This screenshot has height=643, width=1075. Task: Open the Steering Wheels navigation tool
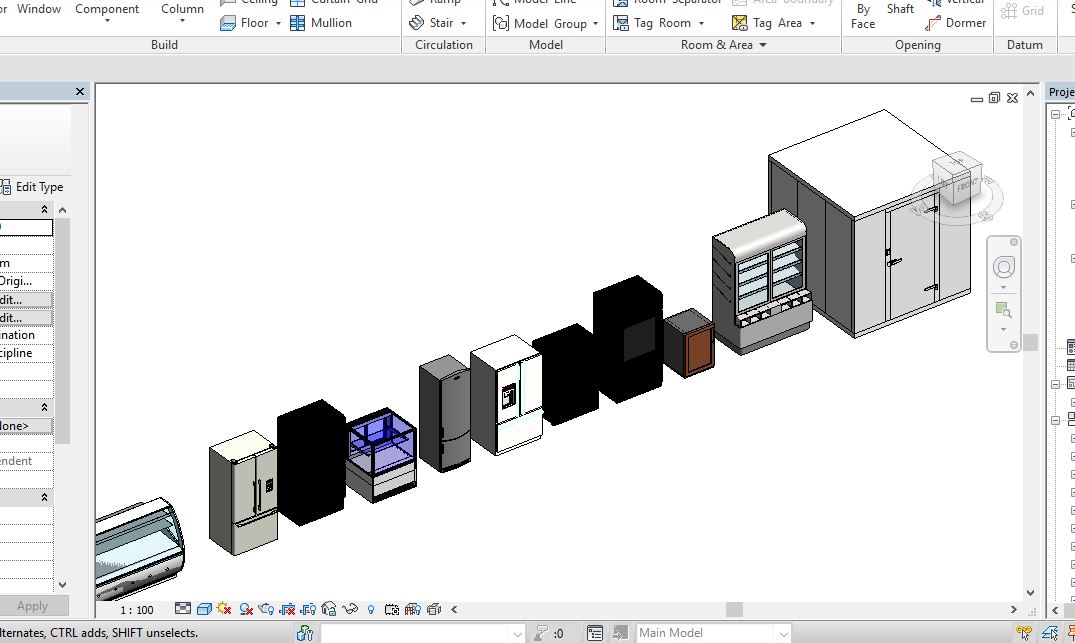tap(1004, 267)
